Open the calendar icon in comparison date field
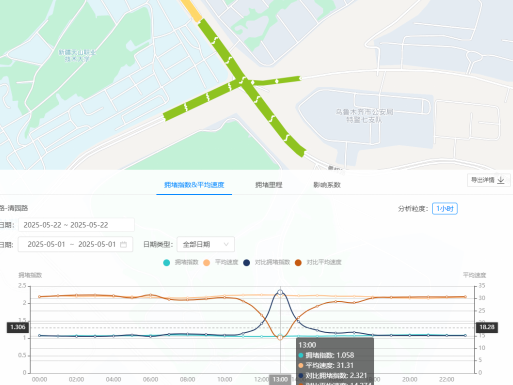 [123, 244]
